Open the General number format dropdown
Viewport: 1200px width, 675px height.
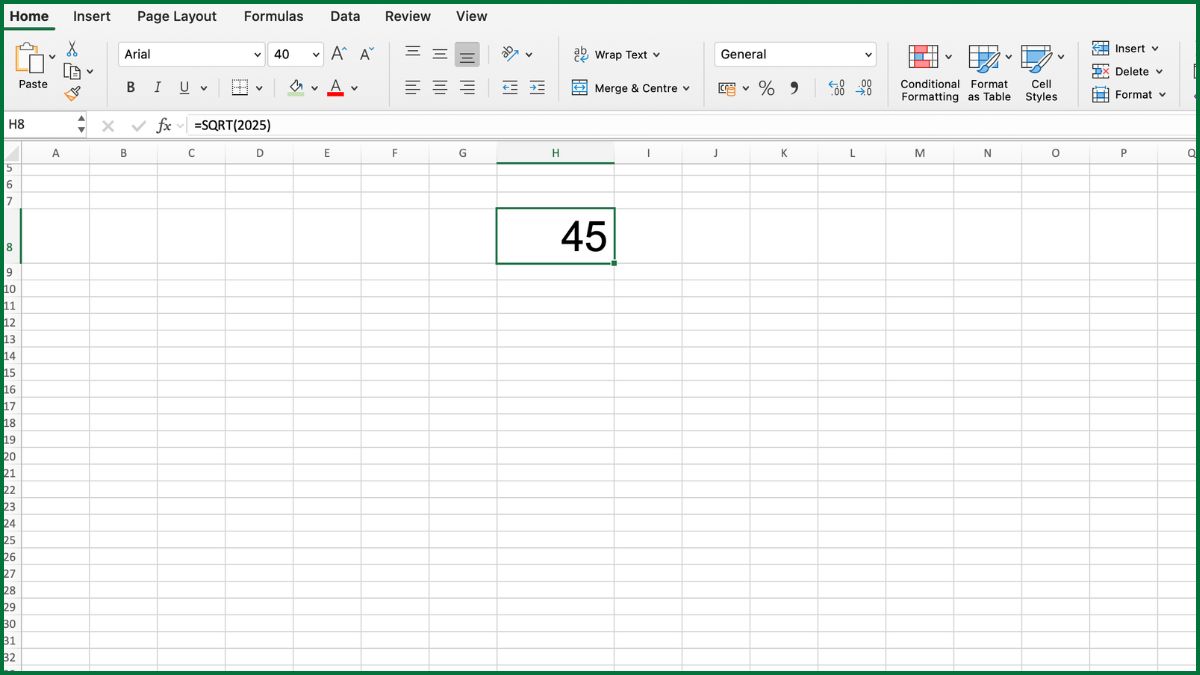(x=869, y=54)
